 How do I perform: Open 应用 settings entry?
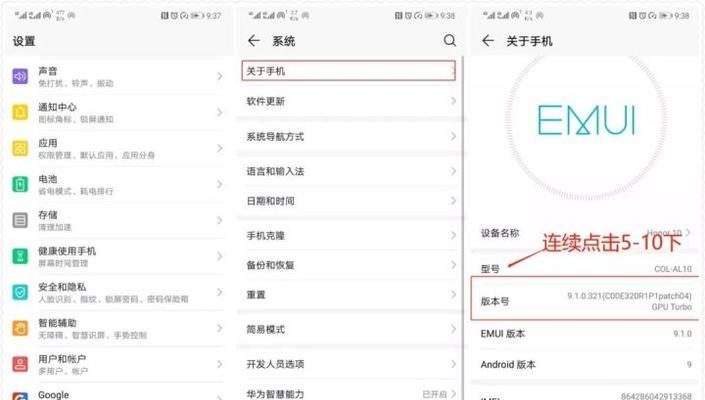(116, 148)
